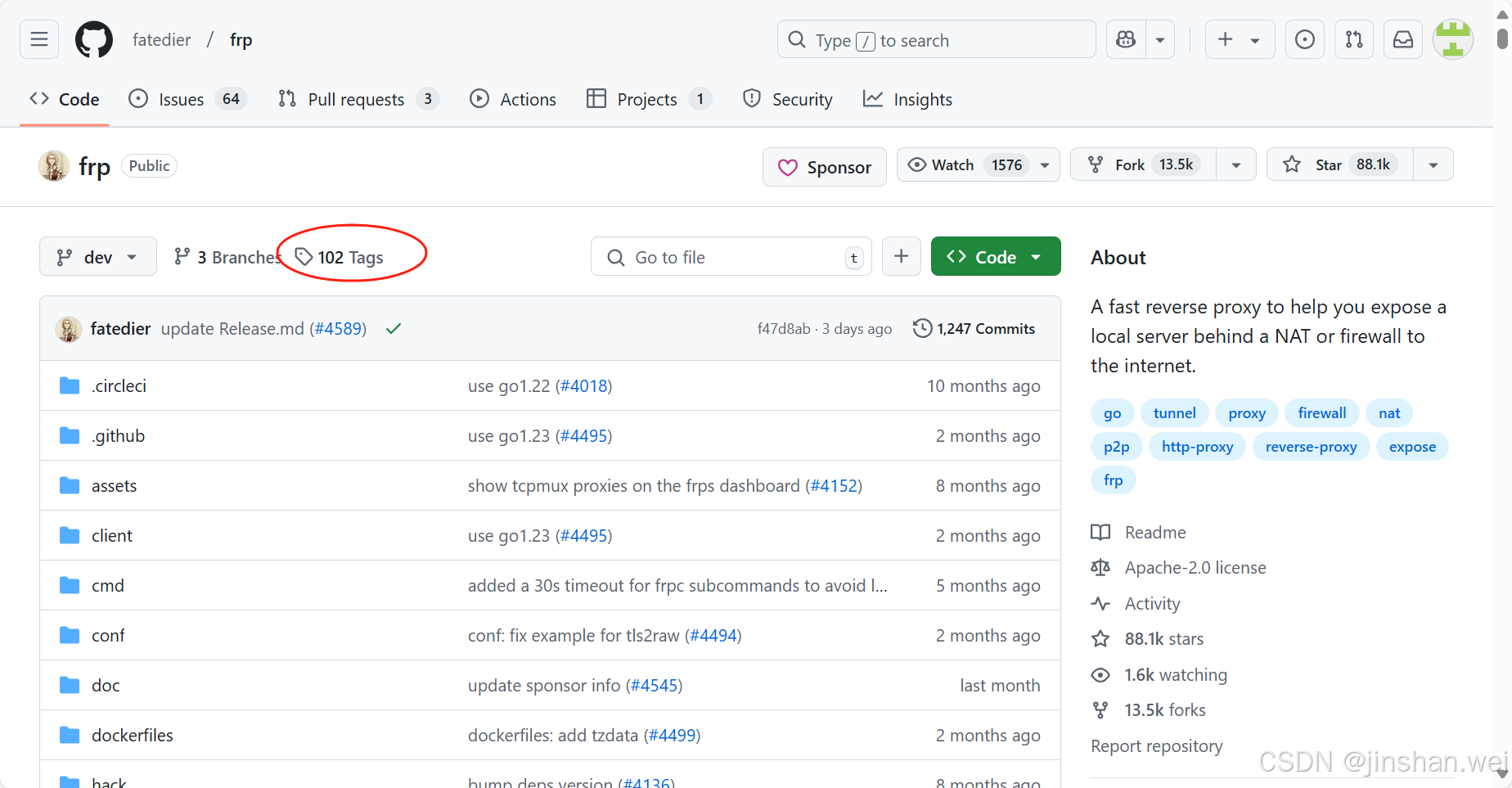Open the assets folder

115,485
